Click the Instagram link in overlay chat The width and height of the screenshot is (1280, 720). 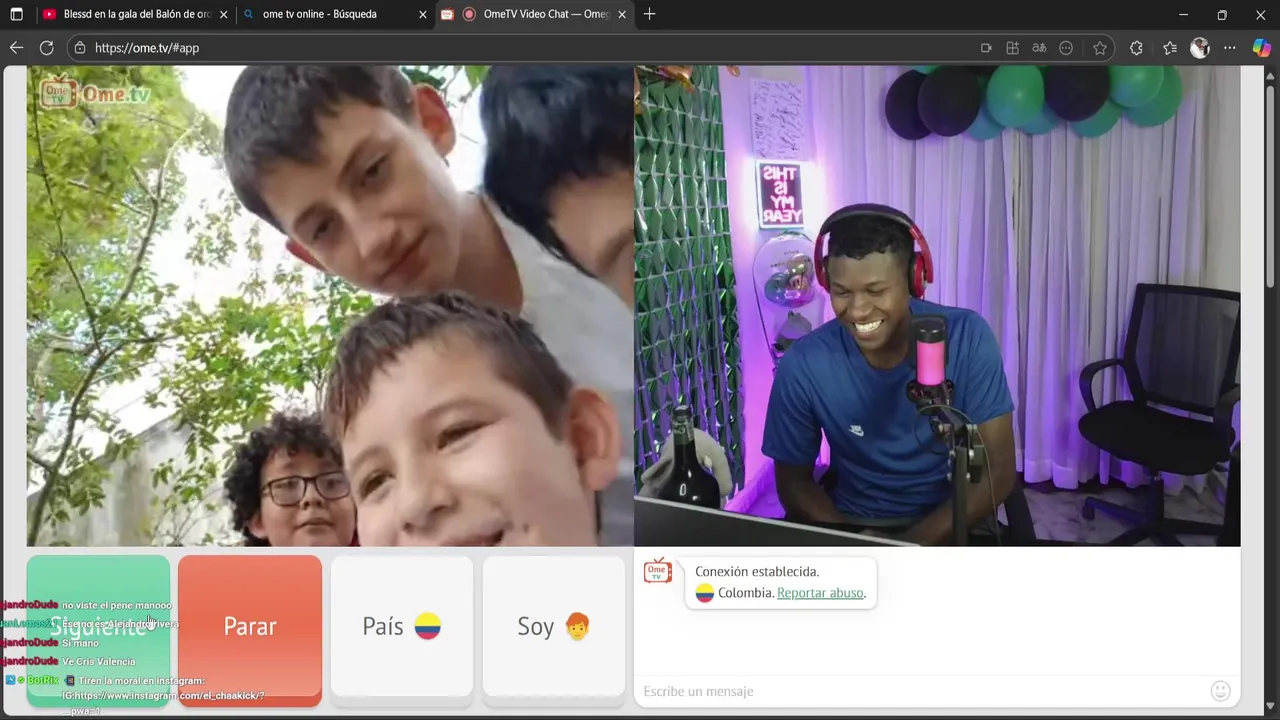click(163, 695)
